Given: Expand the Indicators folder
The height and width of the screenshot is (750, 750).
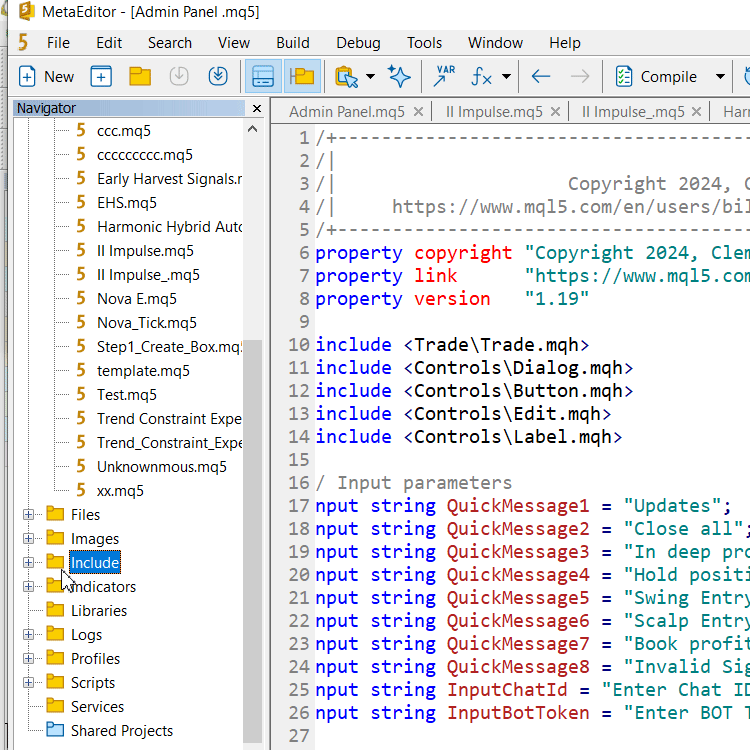Looking at the screenshot, I should (28, 586).
